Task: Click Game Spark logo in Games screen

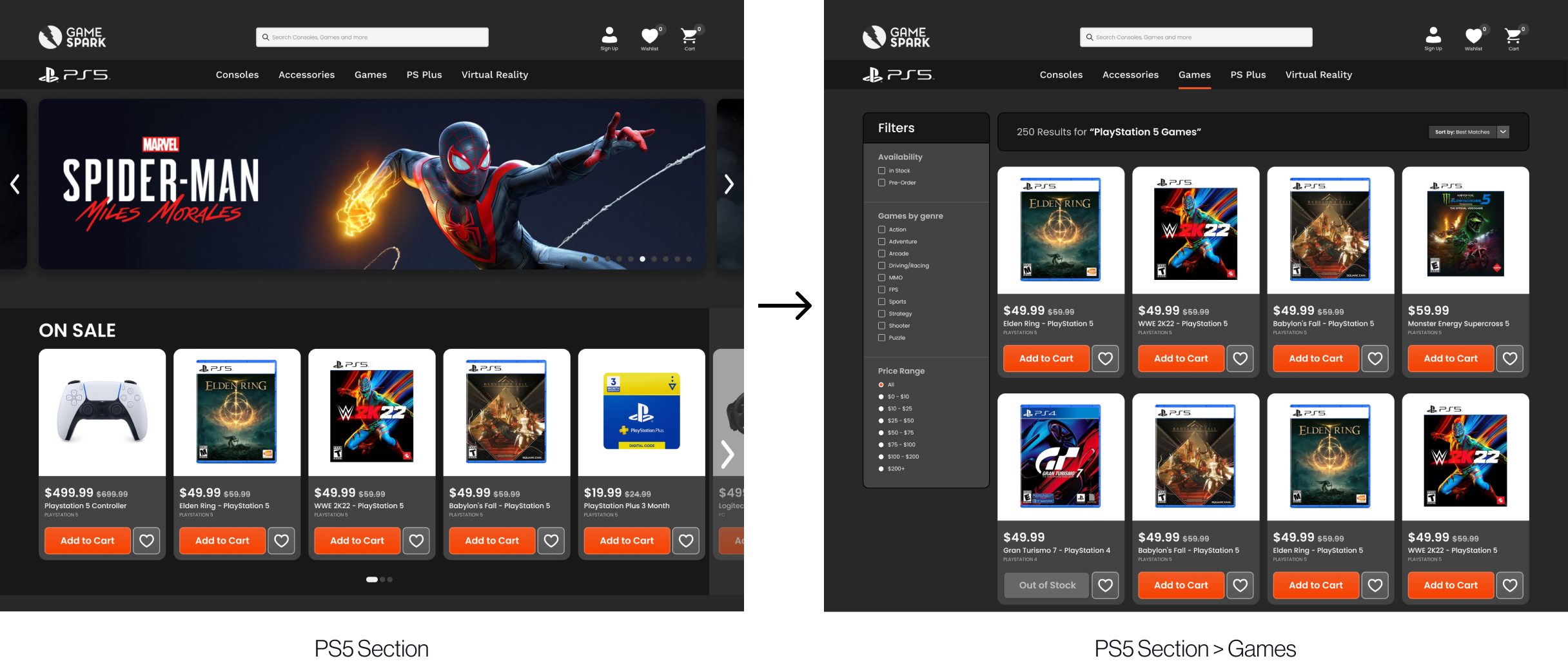Action: coord(896,37)
